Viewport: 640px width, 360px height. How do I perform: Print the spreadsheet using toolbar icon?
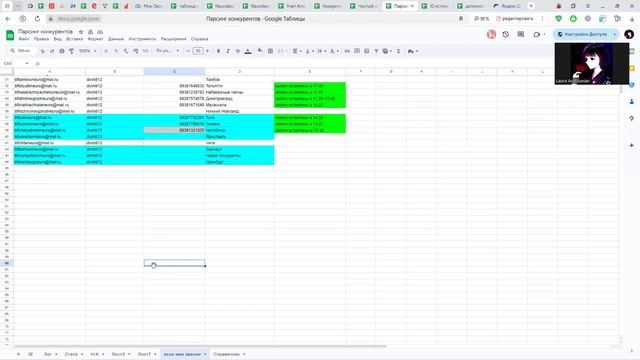(x=62, y=51)
